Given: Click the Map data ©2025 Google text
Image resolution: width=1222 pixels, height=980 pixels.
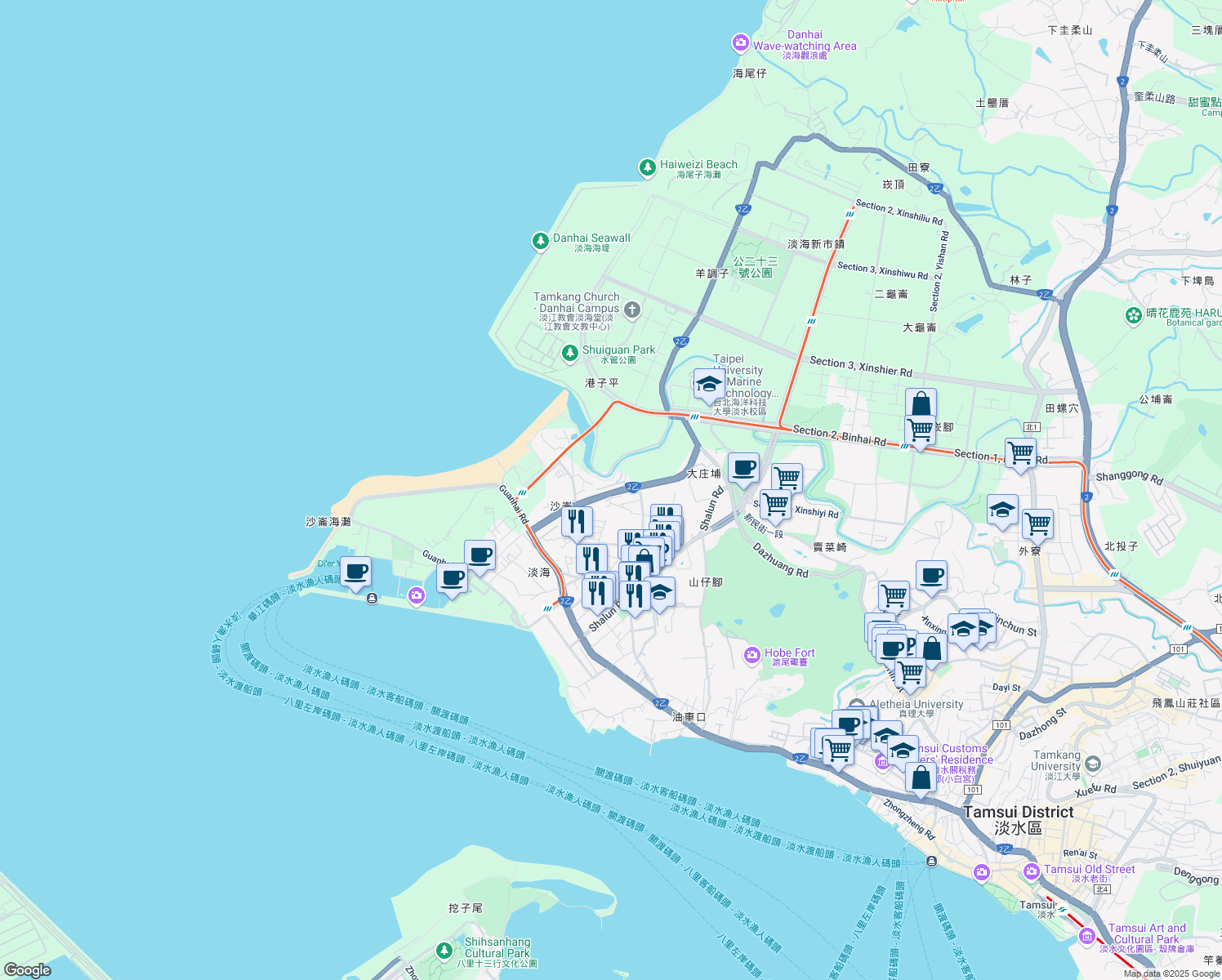Looking at the screenshot, I should pyautogui.click(x=1172, y=973).
